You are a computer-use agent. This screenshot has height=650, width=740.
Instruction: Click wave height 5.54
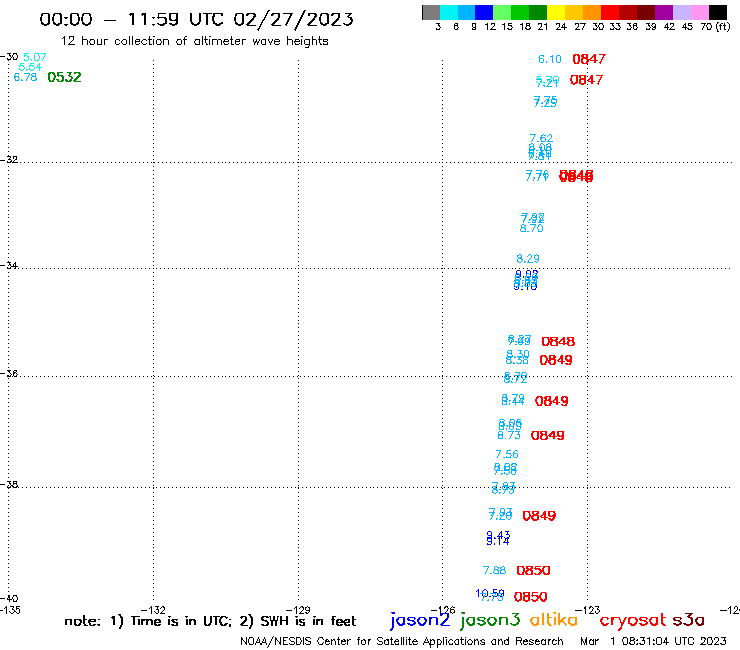point(30,67)
